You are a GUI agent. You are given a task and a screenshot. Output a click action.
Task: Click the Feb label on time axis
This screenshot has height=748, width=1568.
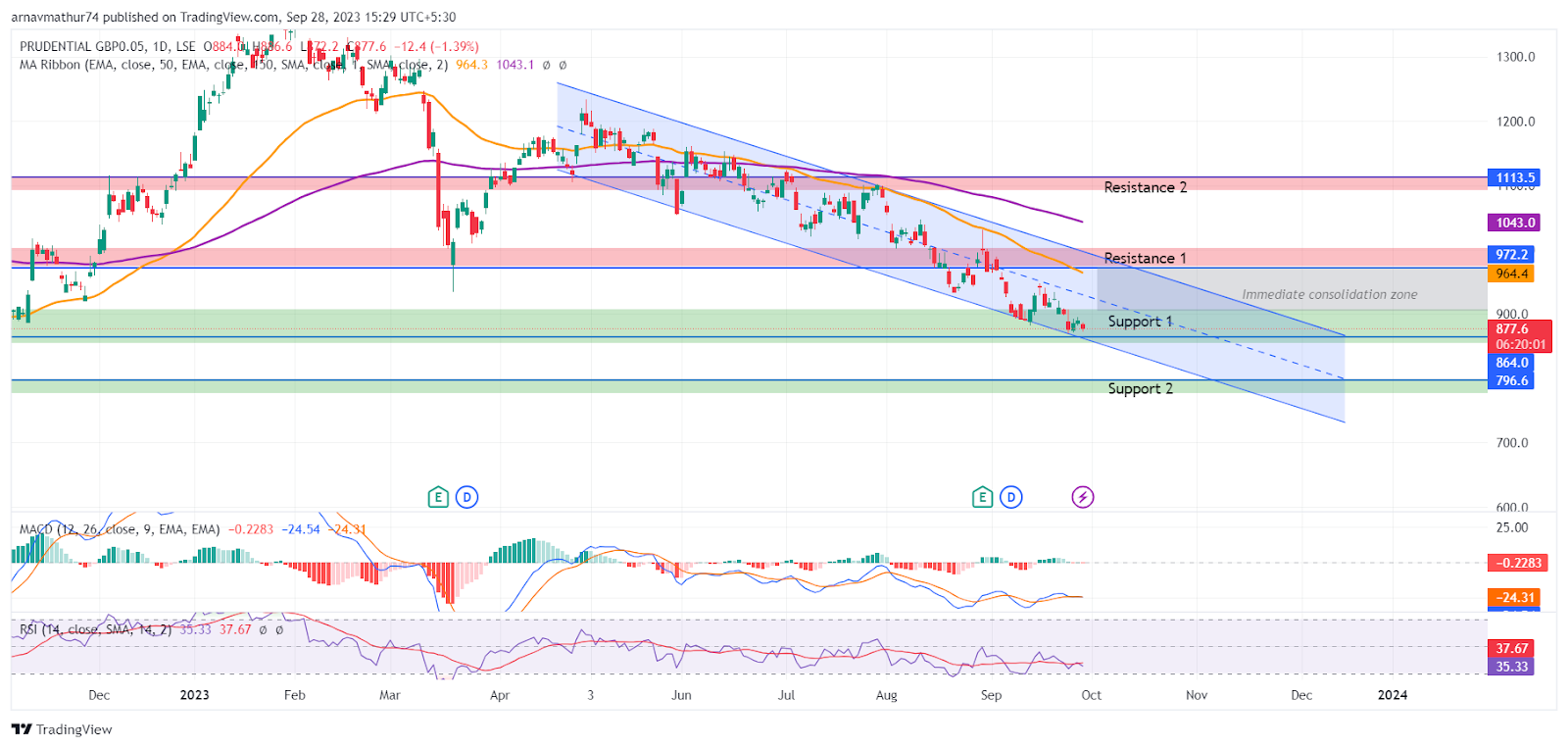click(x=295, y=695)
